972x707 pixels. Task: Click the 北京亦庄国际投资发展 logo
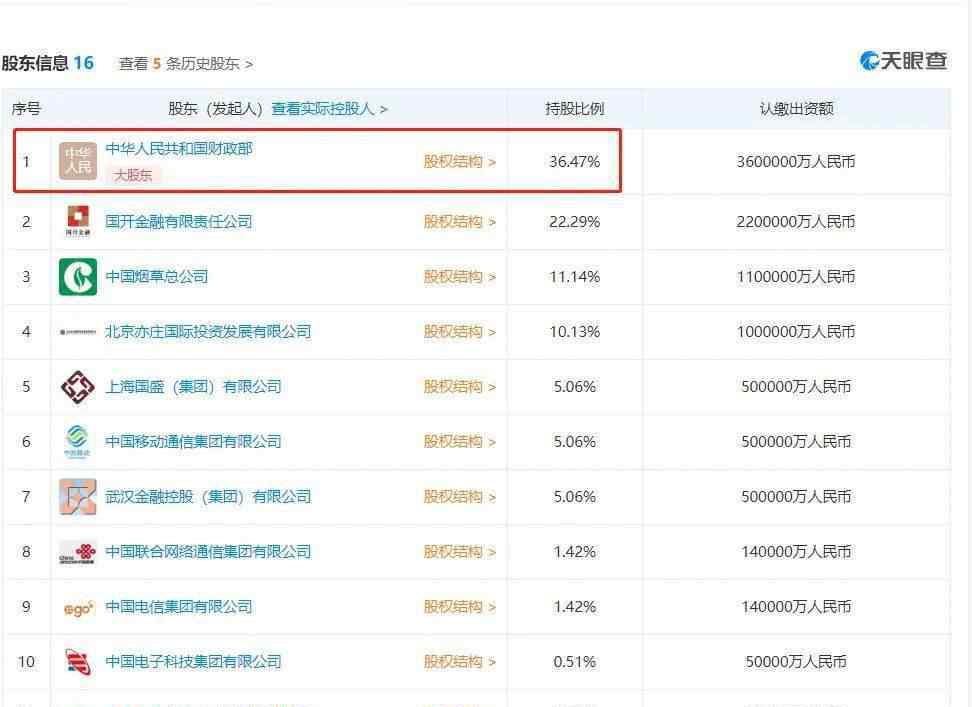77,332
